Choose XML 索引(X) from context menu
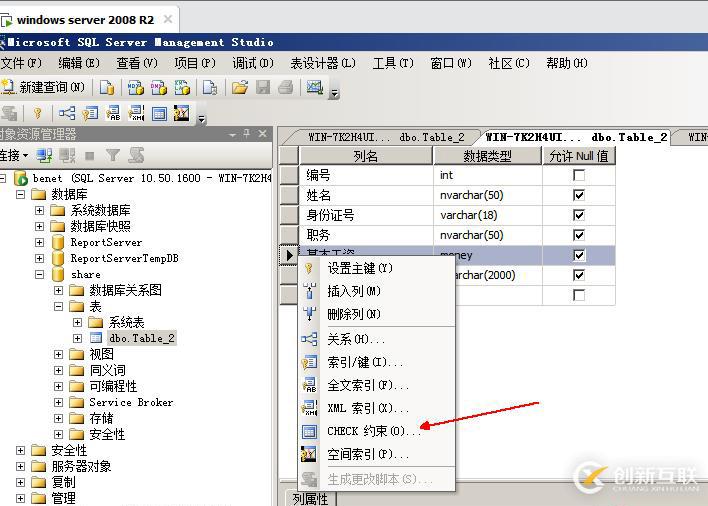 [x=376, y=408]
